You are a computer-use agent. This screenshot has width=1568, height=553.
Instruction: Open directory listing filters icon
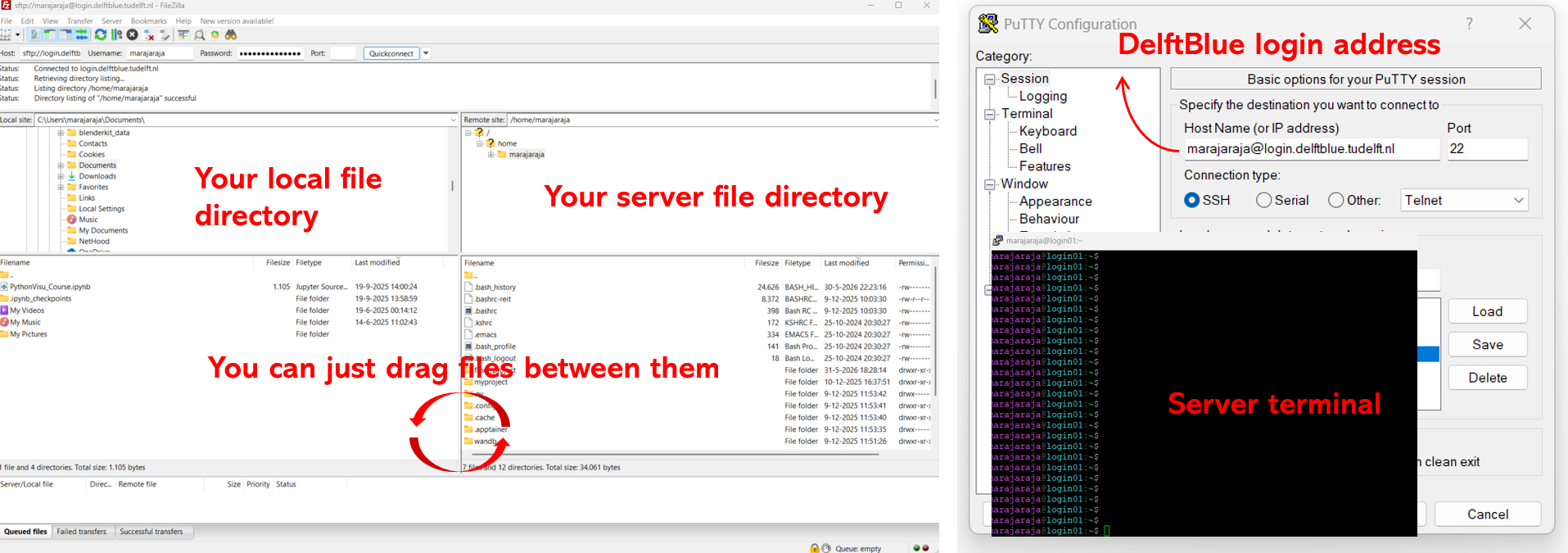(183, 34)
